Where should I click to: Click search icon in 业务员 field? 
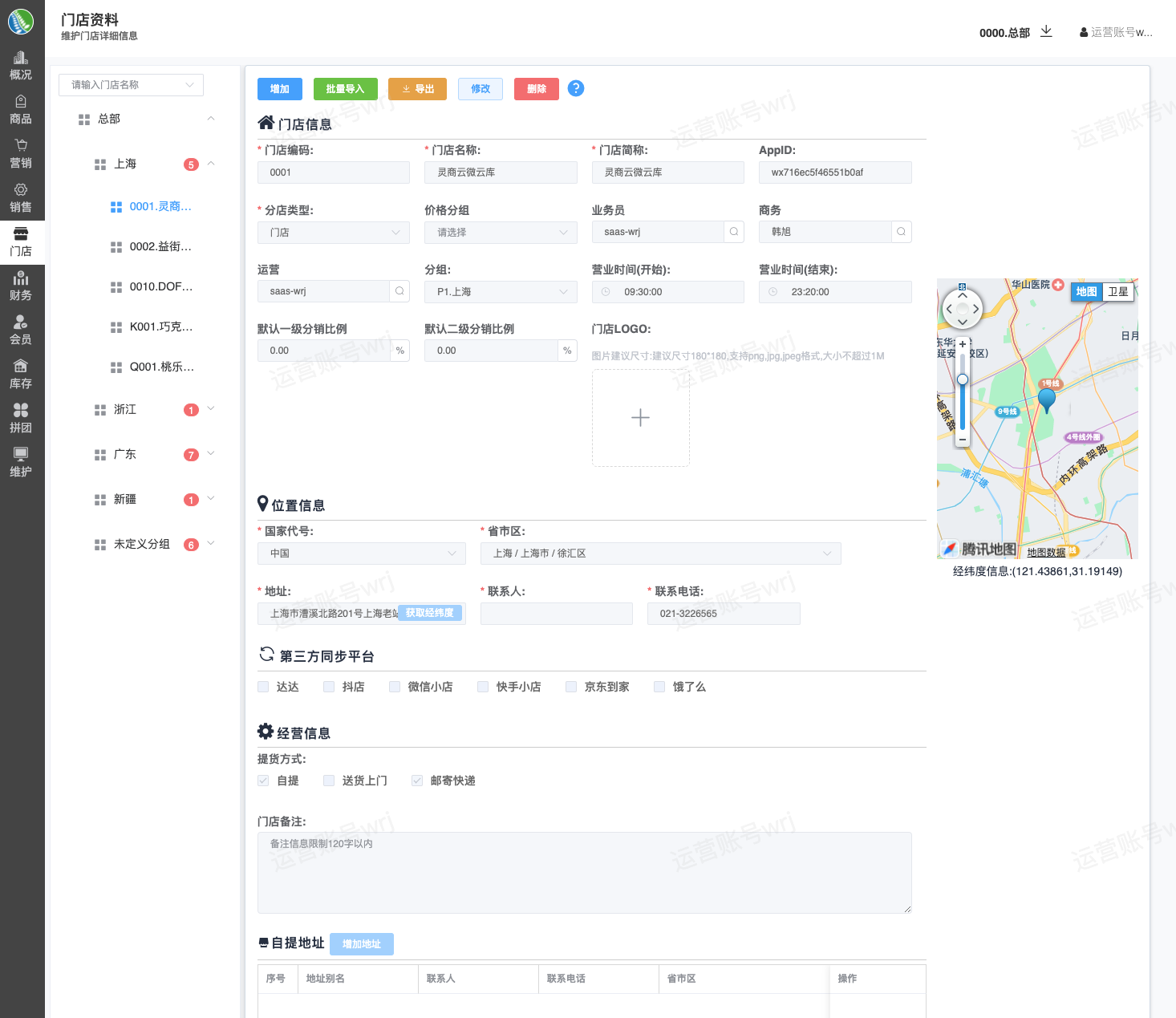coord(733,232)
